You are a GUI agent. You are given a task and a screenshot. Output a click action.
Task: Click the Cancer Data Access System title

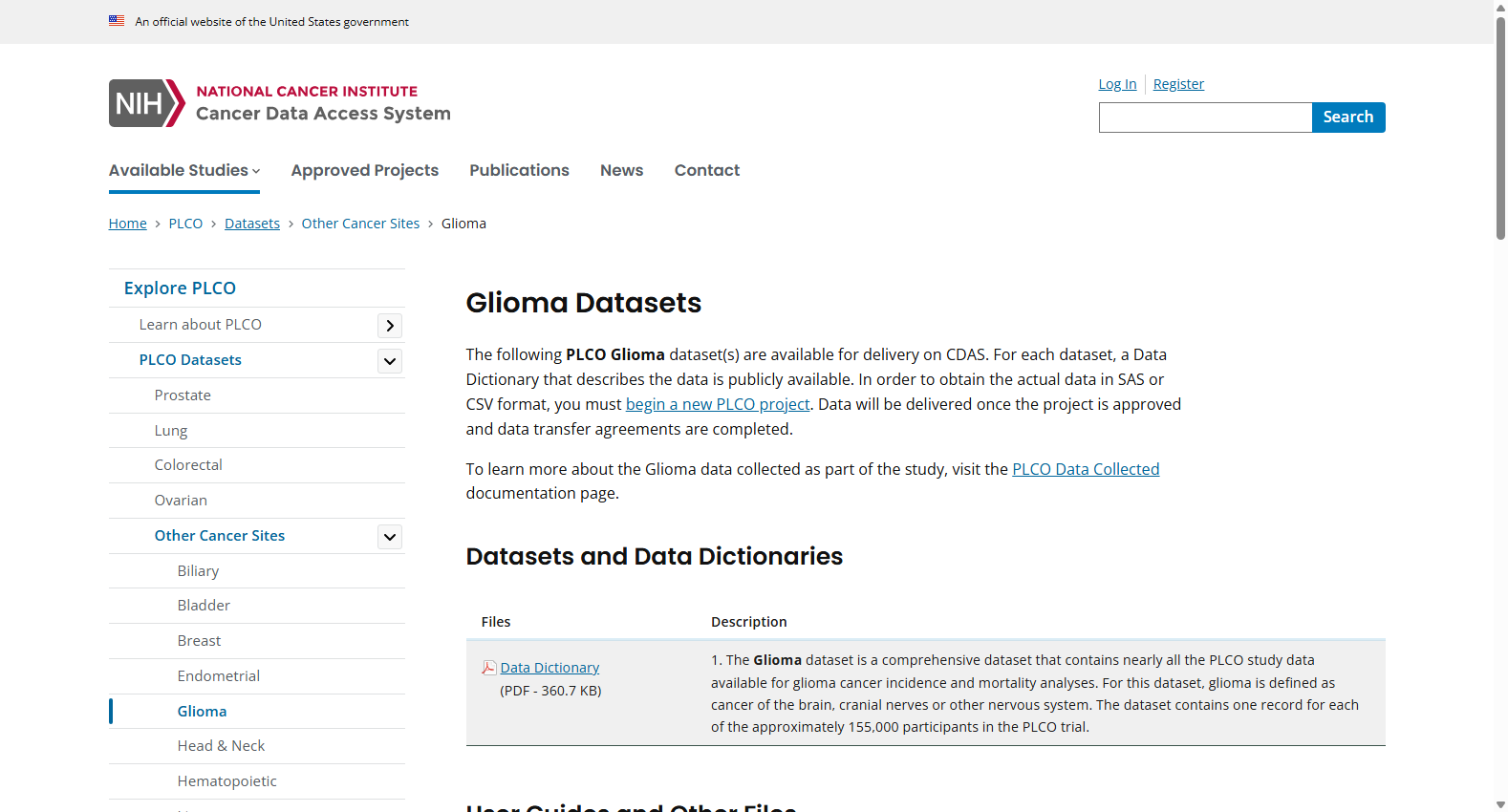(x=323, y=114)
